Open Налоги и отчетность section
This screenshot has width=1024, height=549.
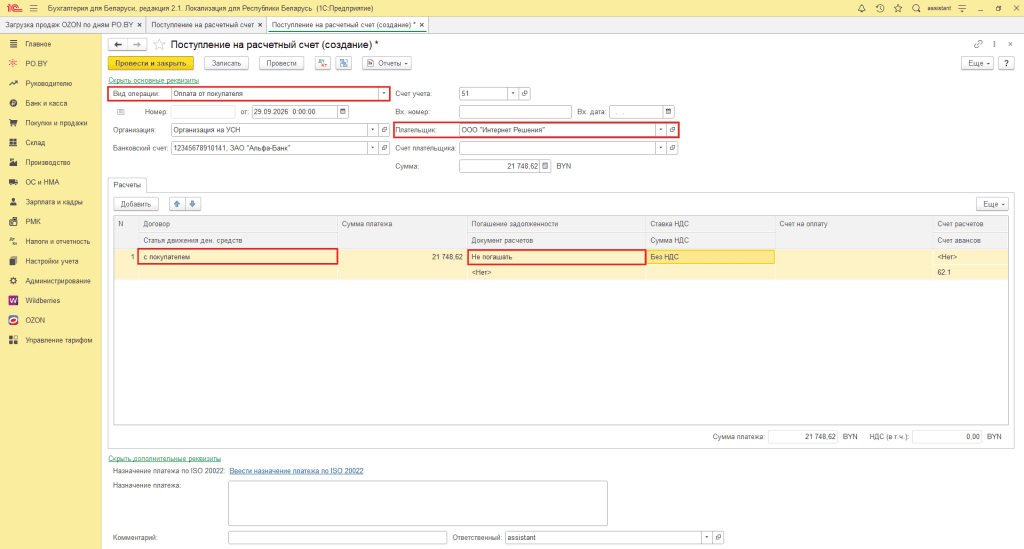[x=57, y=242]
